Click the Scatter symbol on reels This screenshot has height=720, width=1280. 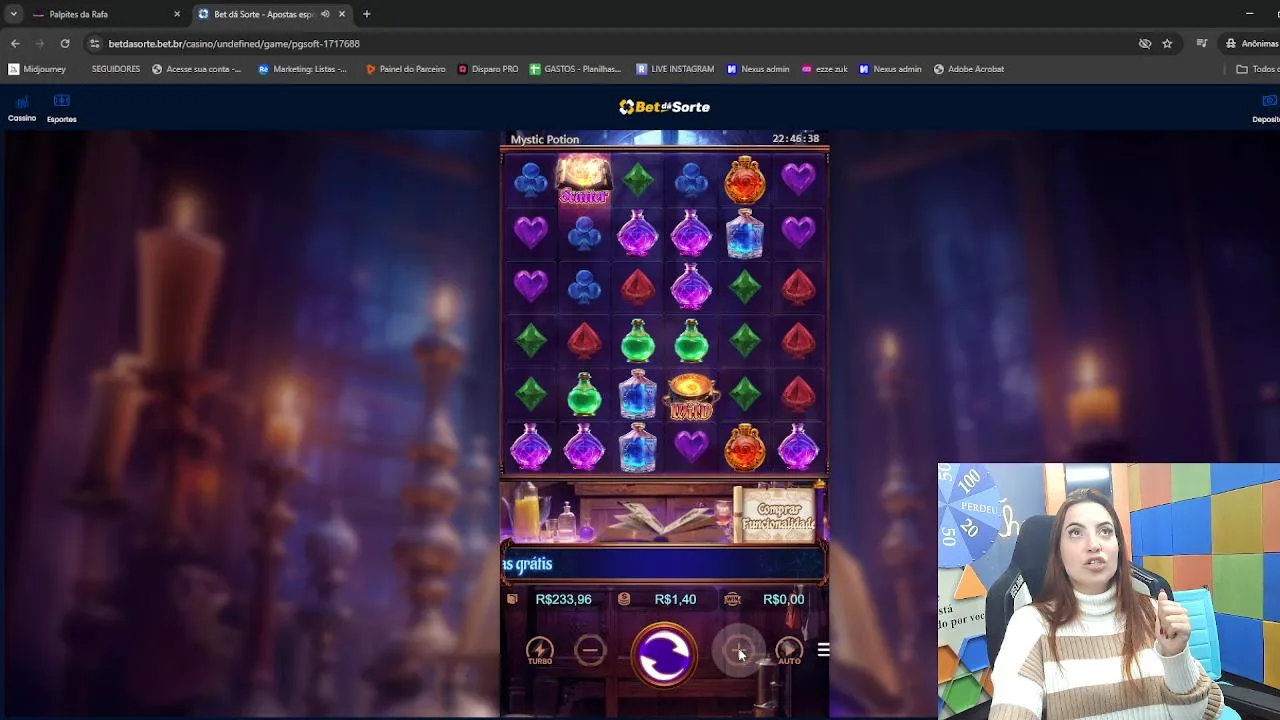584,180
